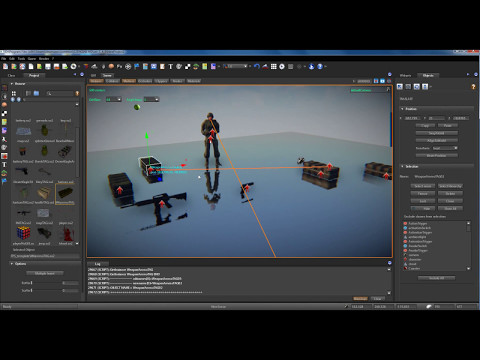
Task: Collapse the Options section
Action: point(12,264)
